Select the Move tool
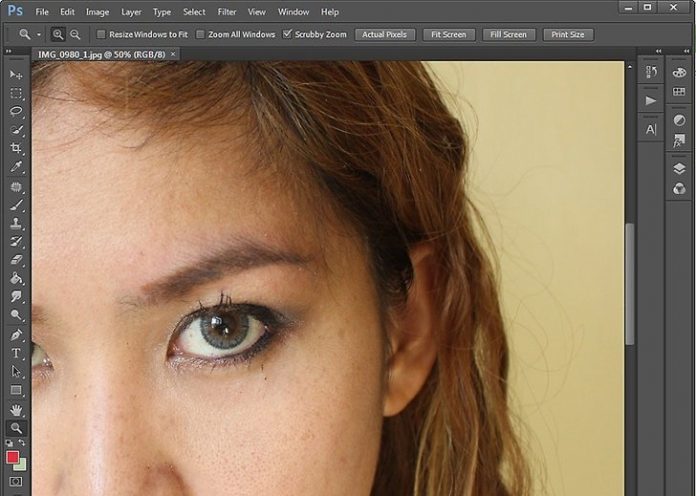This screenshot has width=696, height=496. [16, 75]
